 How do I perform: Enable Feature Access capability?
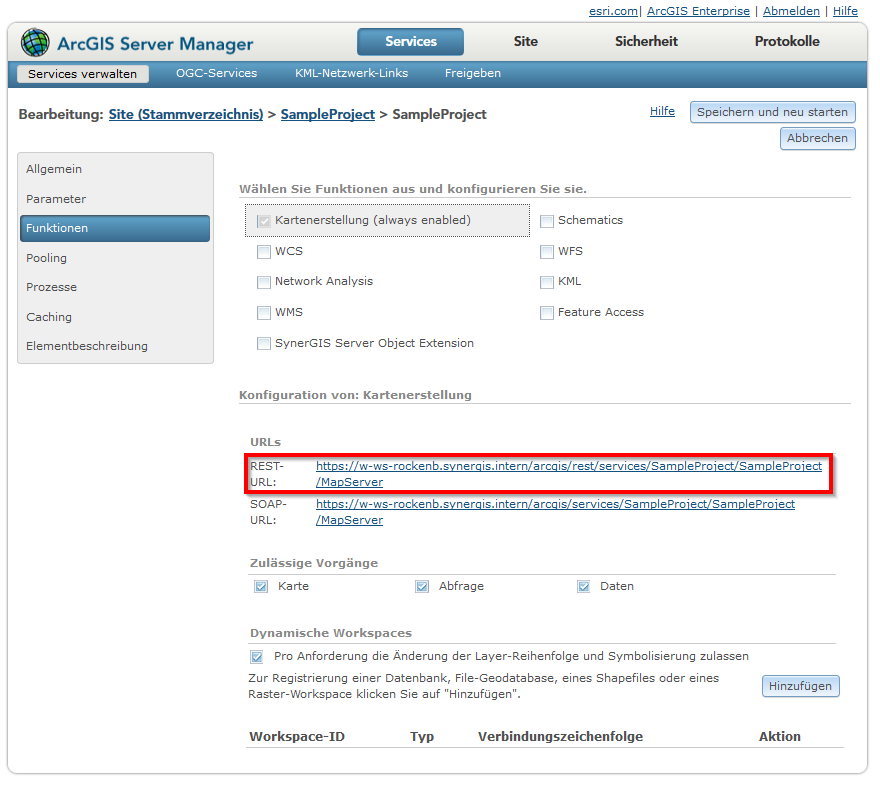pyautogui.click(x=546, y=312)
